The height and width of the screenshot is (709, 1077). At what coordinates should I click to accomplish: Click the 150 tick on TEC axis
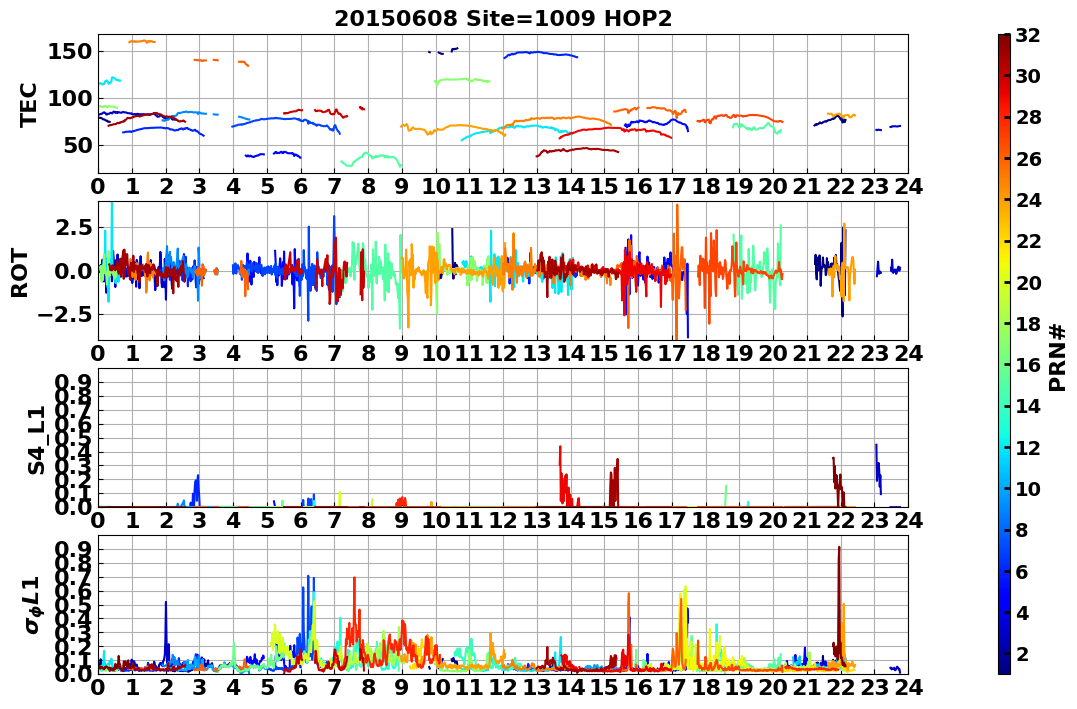pyautogui.click(x=69, y=52)
